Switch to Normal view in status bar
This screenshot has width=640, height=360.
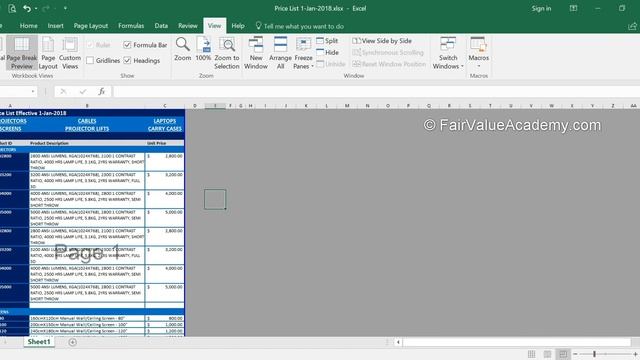click(x=531, y=354)
